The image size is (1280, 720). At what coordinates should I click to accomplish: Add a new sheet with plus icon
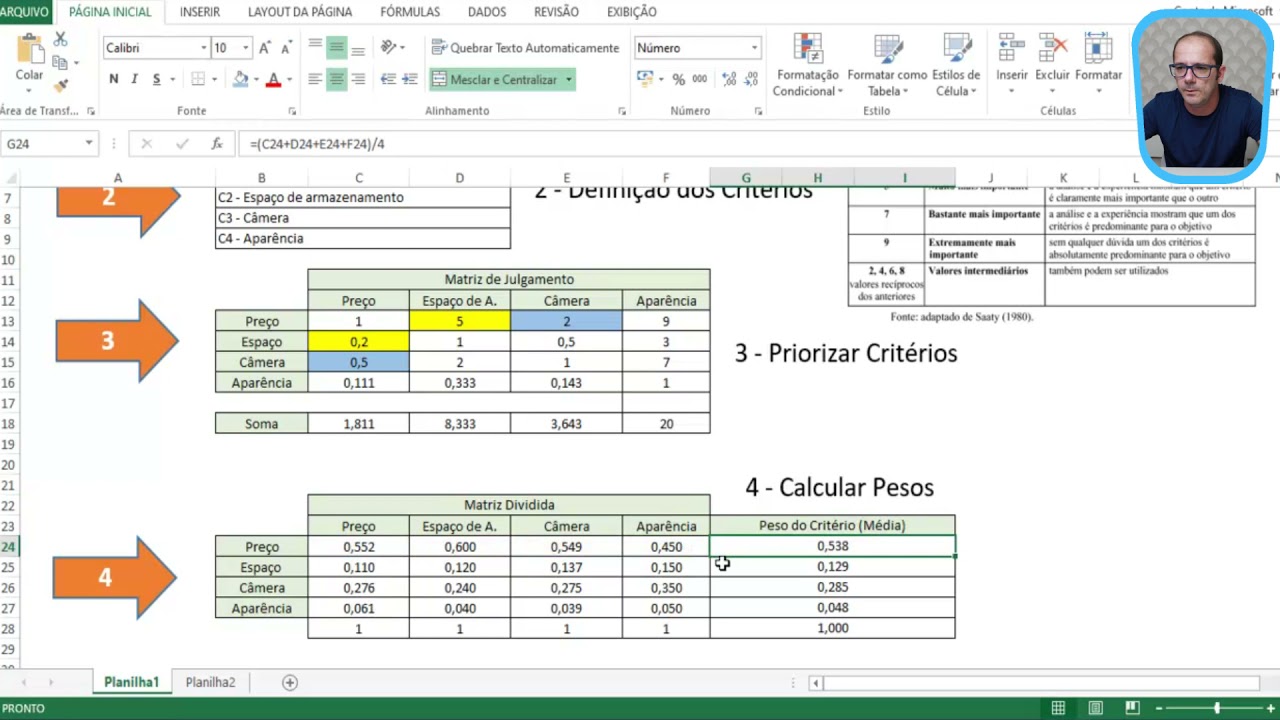290,682
